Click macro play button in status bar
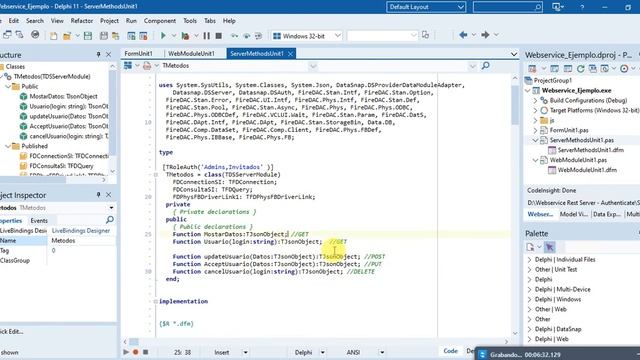 (126, 352)
